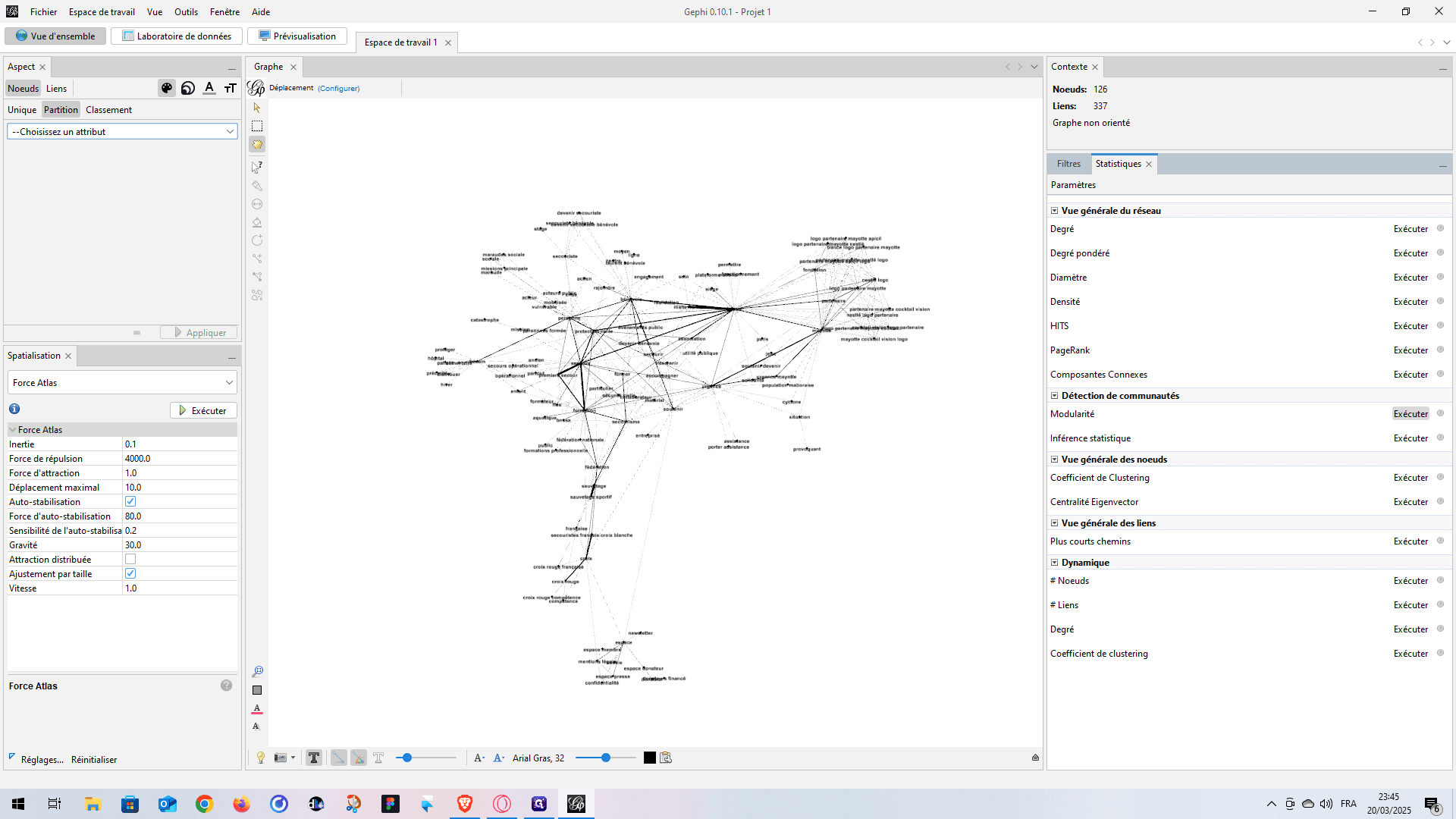Run the Force Atlas layout Exécuter button
Viewport: 1456px width, 819px height.
tap(203, 410)
